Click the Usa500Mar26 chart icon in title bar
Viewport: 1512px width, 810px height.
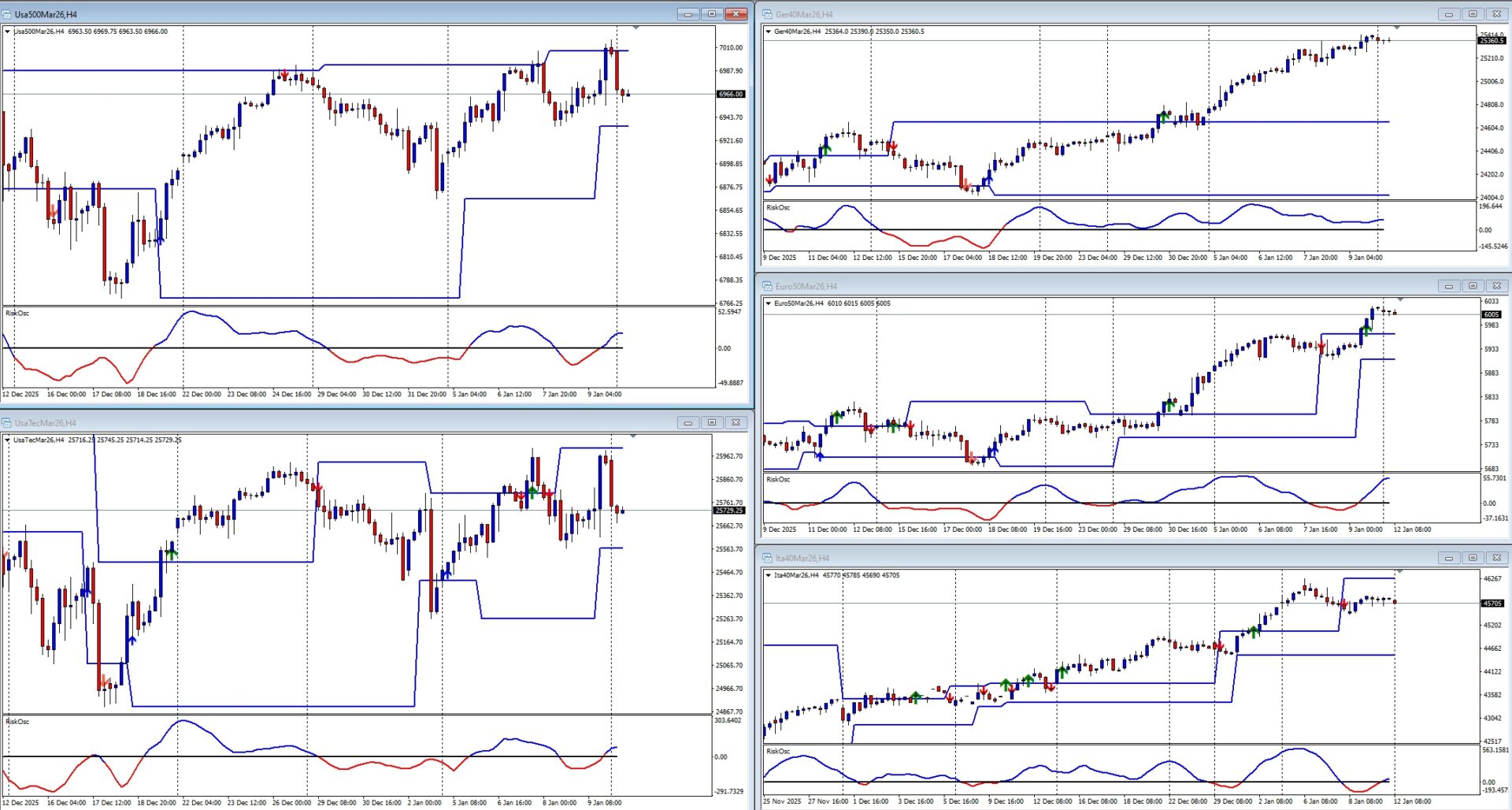pyautogui.click(x=7, y=14)
